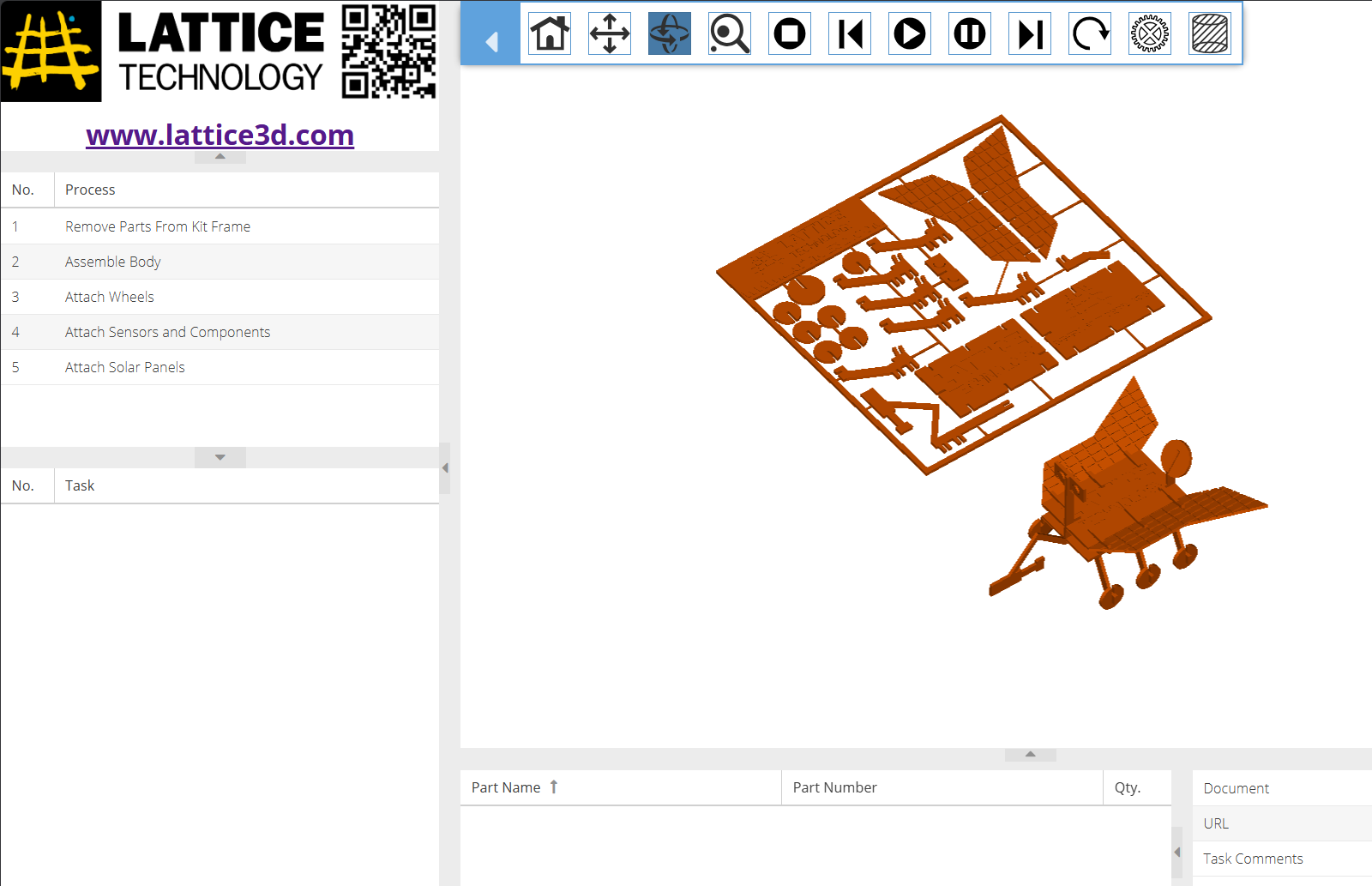Collapse the toolbar with left arrow

pyautogui.click(x=491, y=41)
